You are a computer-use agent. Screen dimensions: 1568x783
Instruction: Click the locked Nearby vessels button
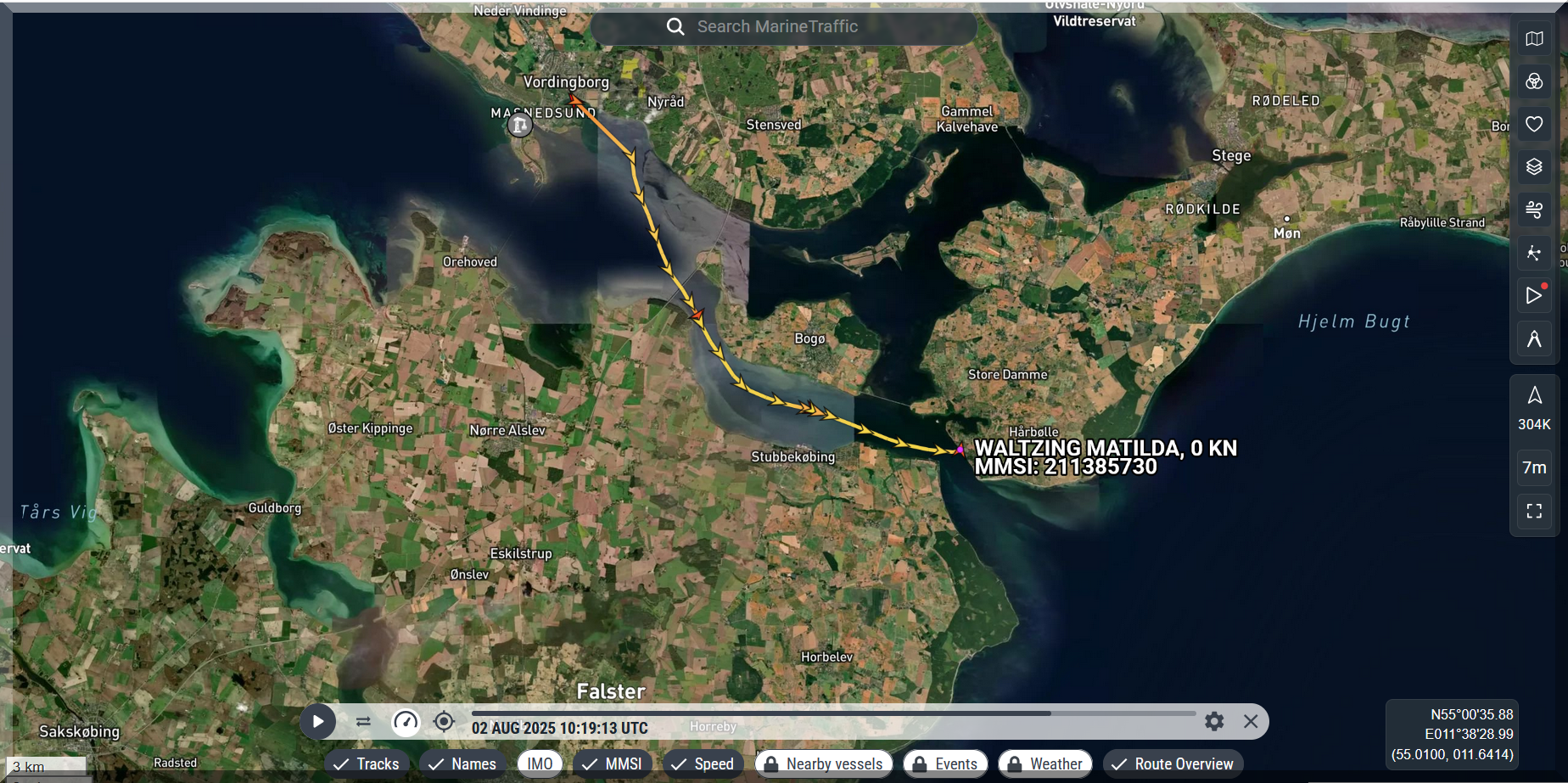(x=824, y=763)
